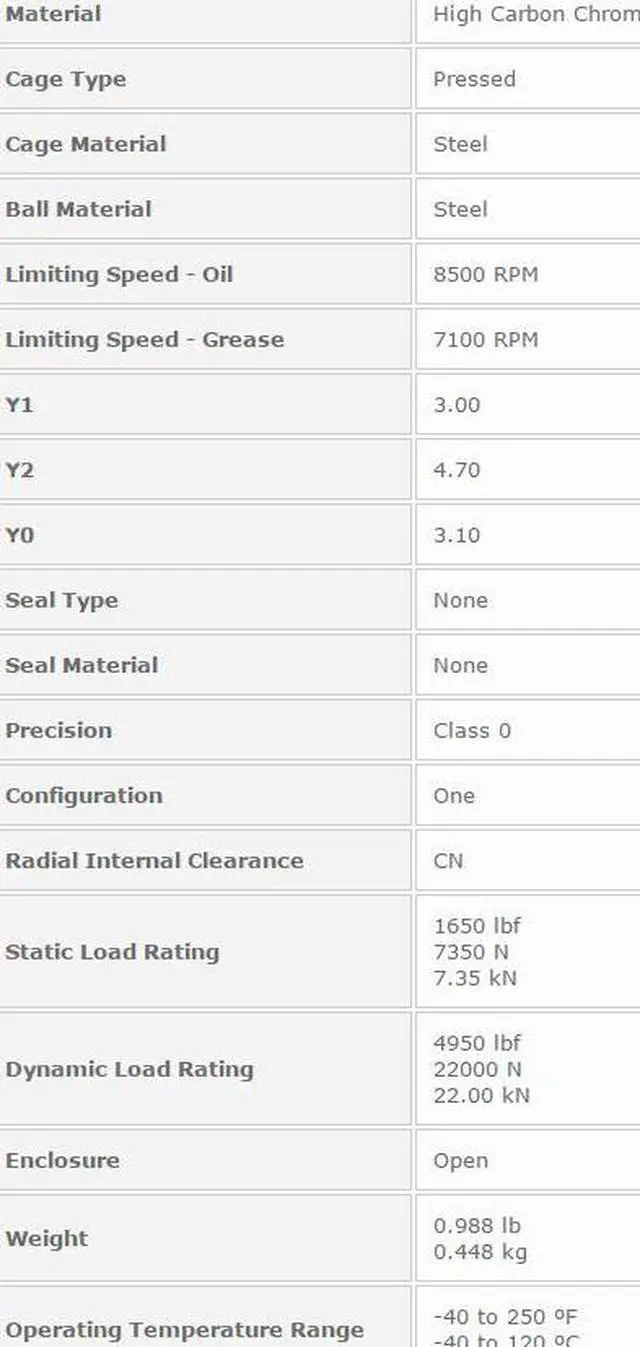Click the Cage Material label
The image size is (640, 1347).
click(86, 145)
